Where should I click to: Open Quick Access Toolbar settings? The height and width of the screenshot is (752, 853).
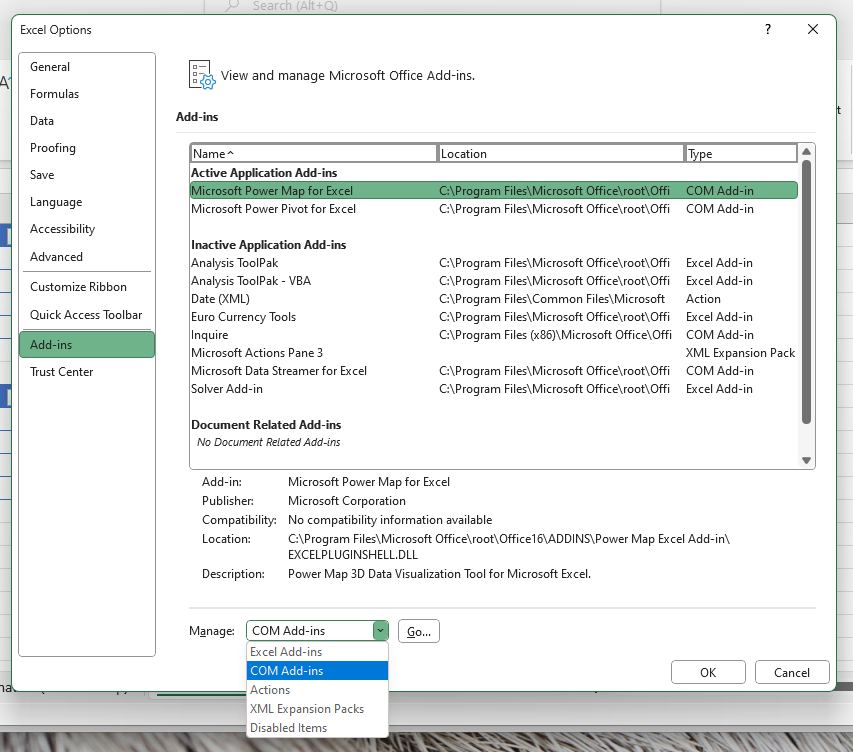tap(86, 315)
